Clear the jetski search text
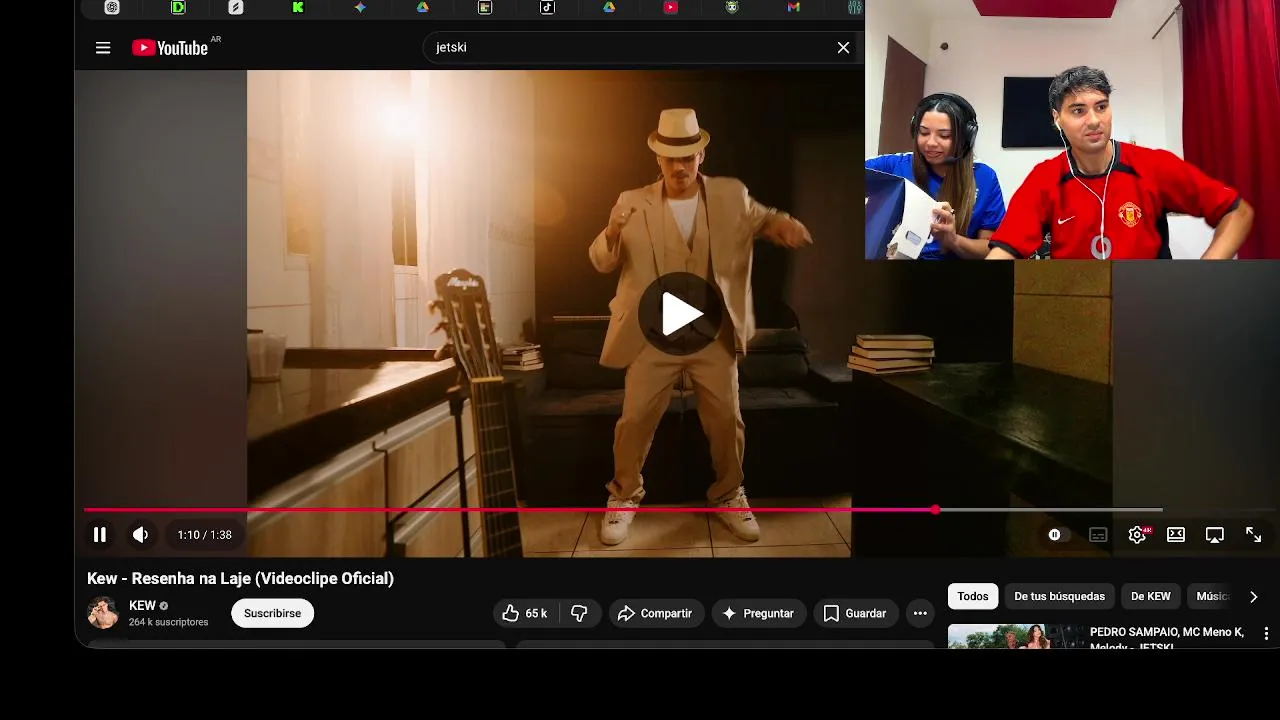Viewport: 1280px width, 720px height. coord(843,48)
